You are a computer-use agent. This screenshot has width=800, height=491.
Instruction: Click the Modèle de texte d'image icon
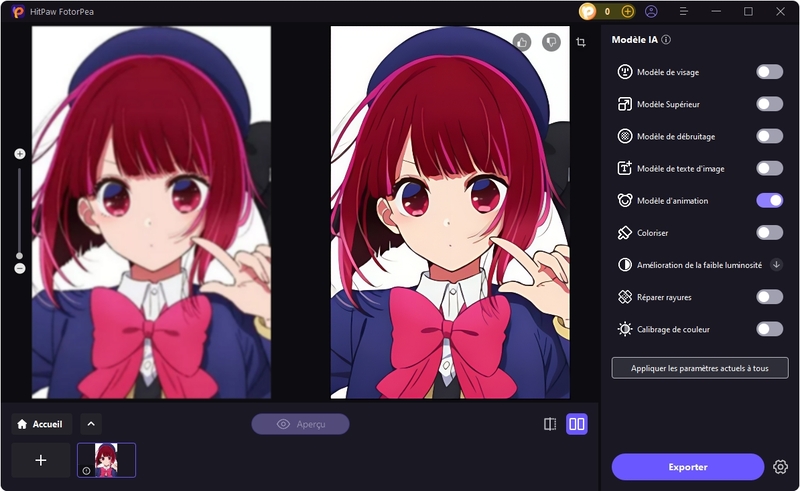tap(624, 168)
